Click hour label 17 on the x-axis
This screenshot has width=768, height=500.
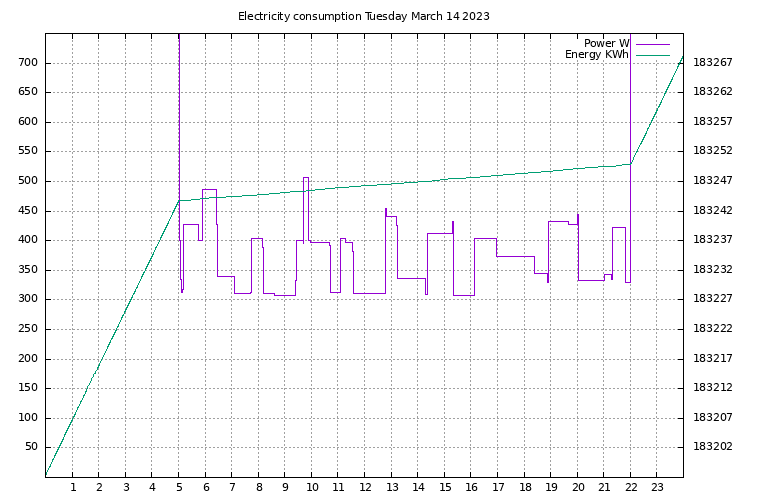tap(498, 487)
